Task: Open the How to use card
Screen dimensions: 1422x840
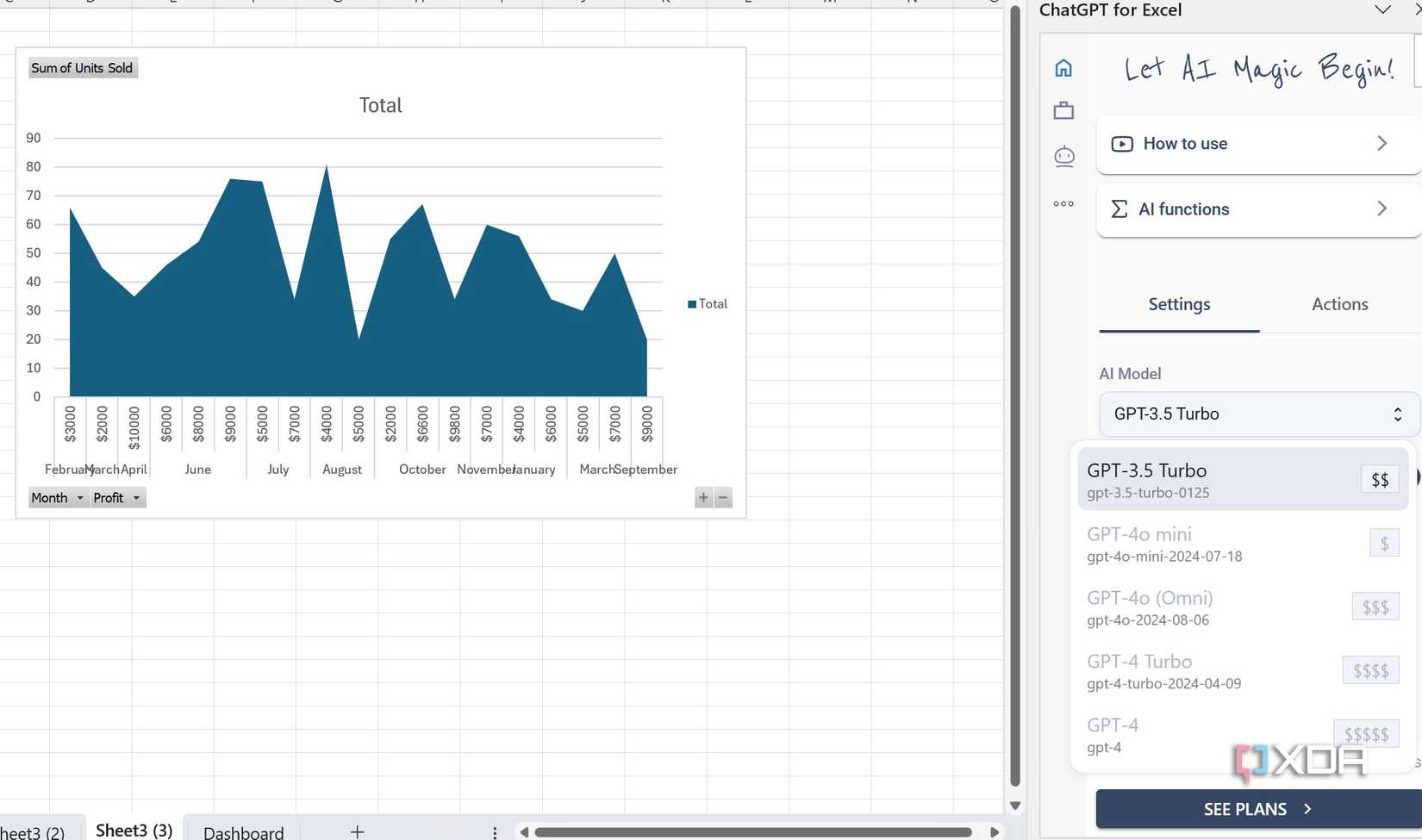Action: coord(1258,144)
